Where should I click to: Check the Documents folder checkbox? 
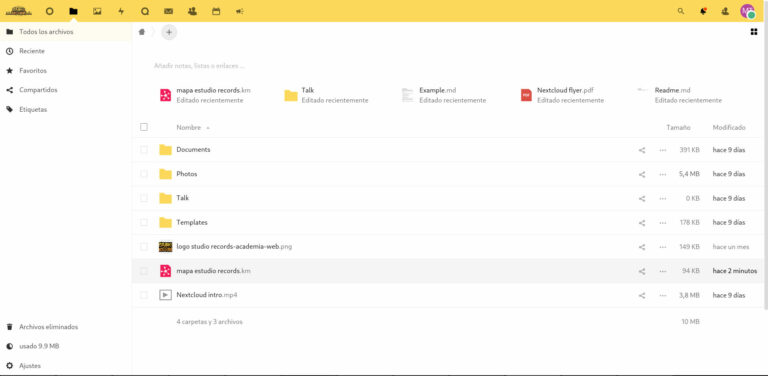144,150
